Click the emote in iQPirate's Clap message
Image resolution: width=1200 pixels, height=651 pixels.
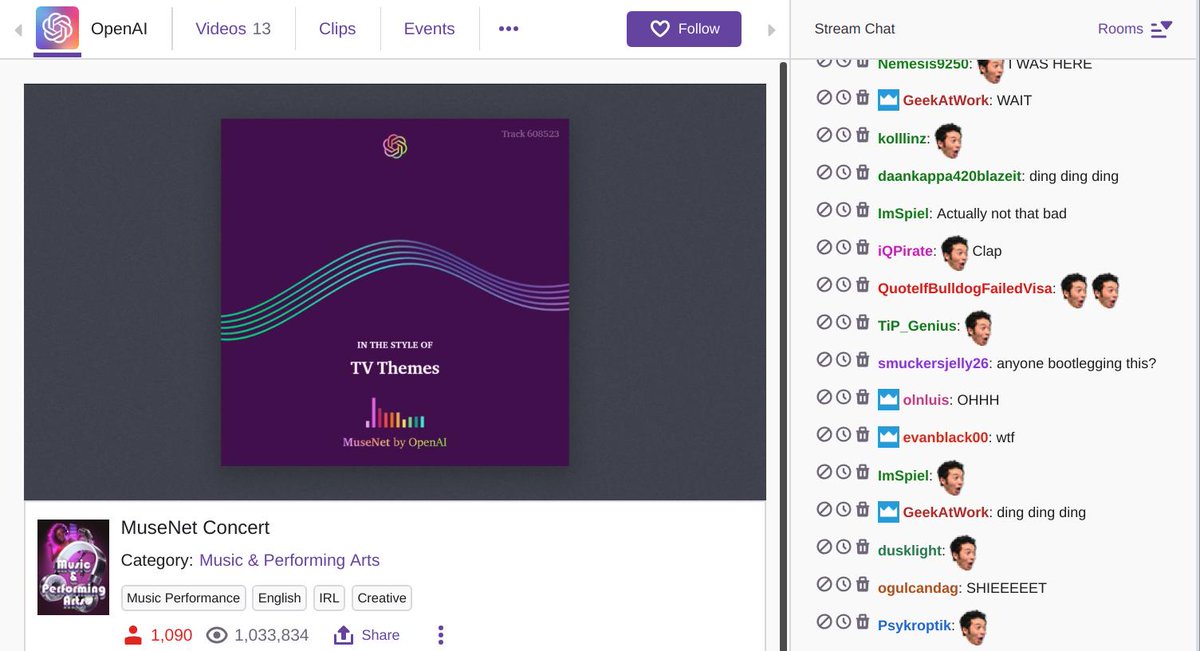click(x=955, y=251)
